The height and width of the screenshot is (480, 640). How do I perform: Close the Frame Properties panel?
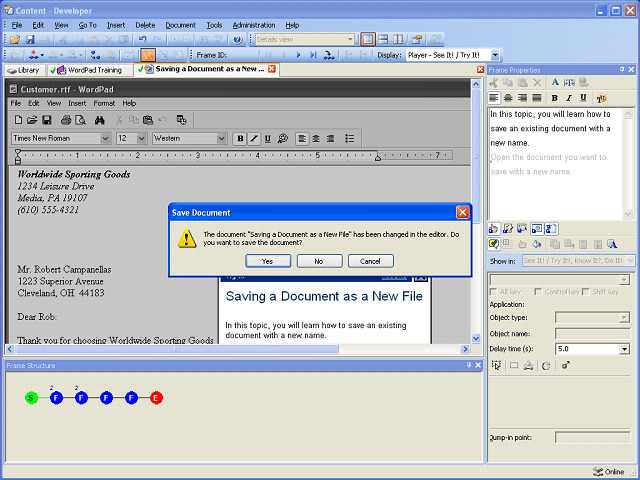(631, 70)
